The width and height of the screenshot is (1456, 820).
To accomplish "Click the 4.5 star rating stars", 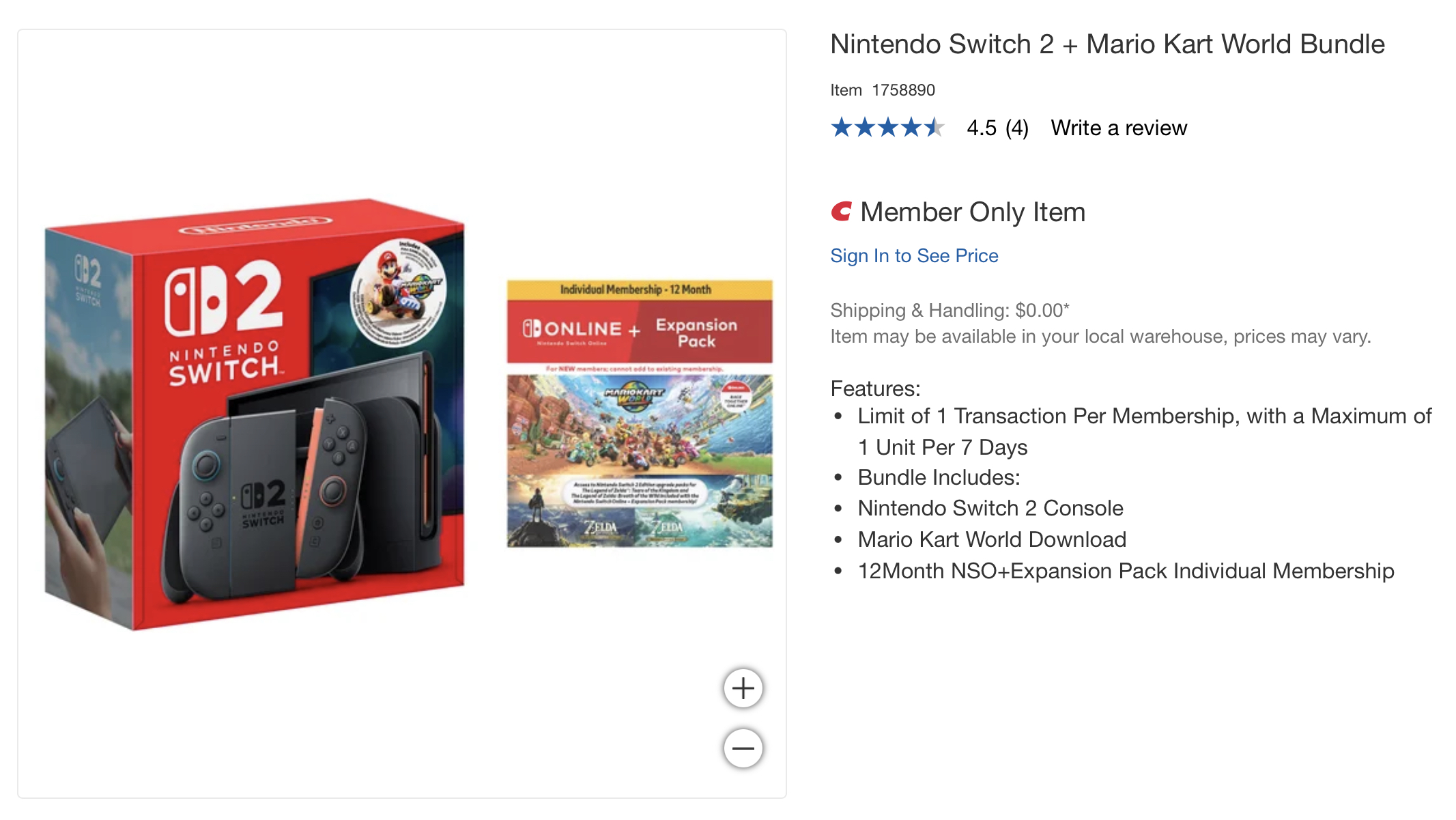I will coord(887,128).
